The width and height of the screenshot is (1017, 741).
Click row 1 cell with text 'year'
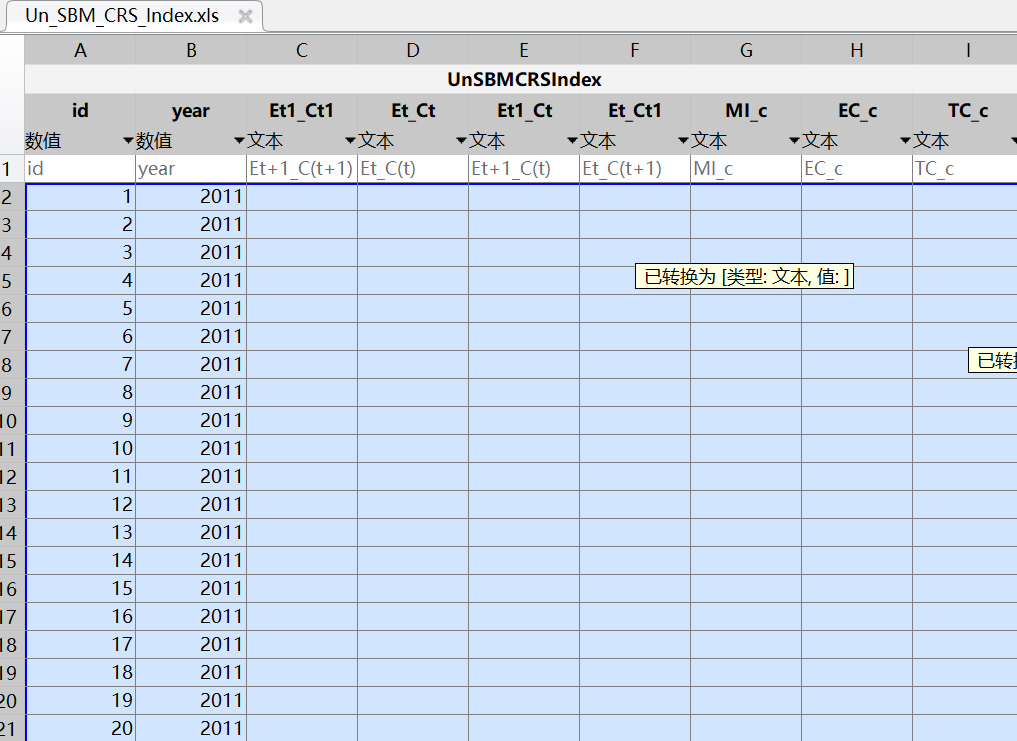[x=191, y=169]
